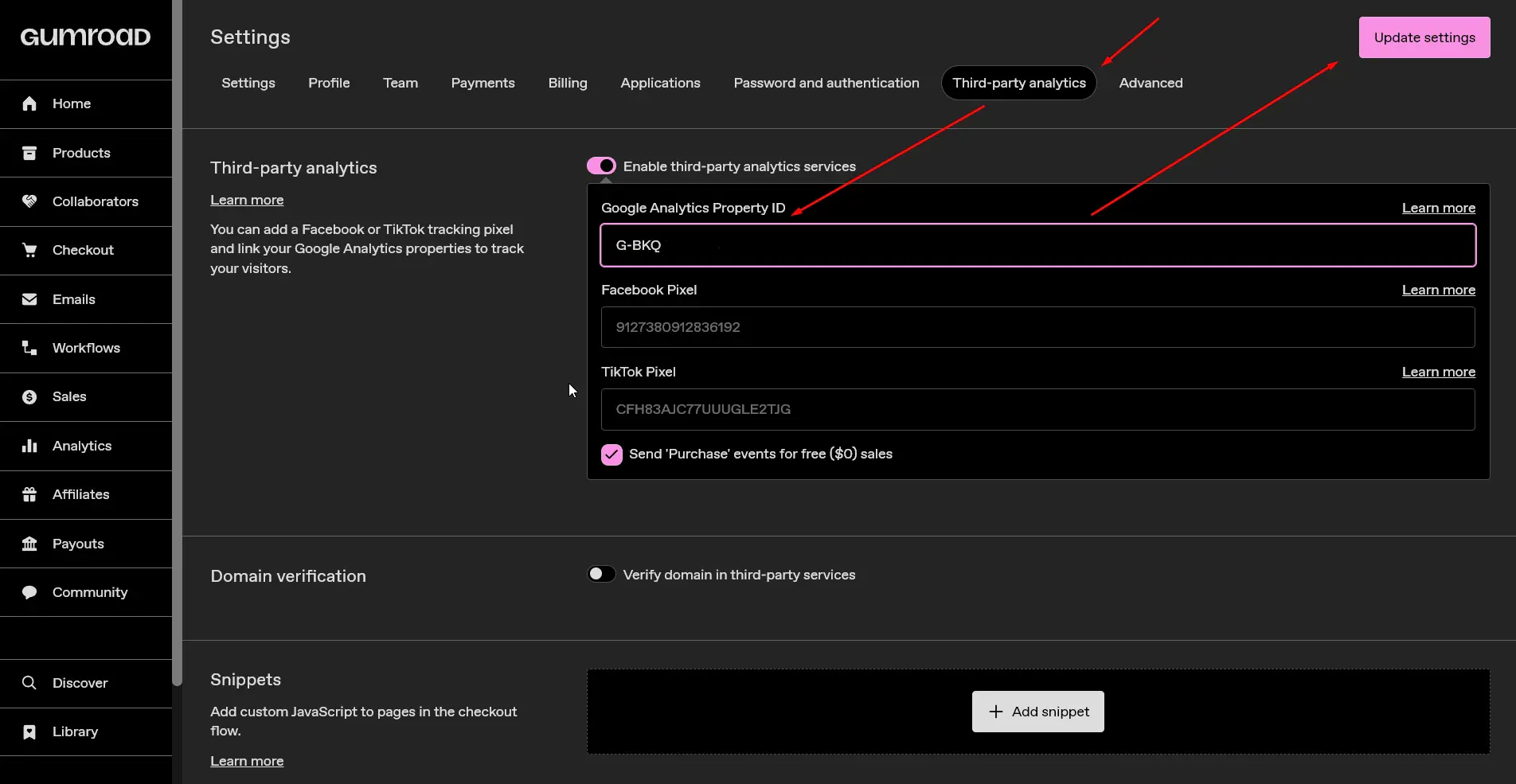The image size is (1516, 784).
Task: Click the Products archive box icon
Action: click(x=29, y=153)
